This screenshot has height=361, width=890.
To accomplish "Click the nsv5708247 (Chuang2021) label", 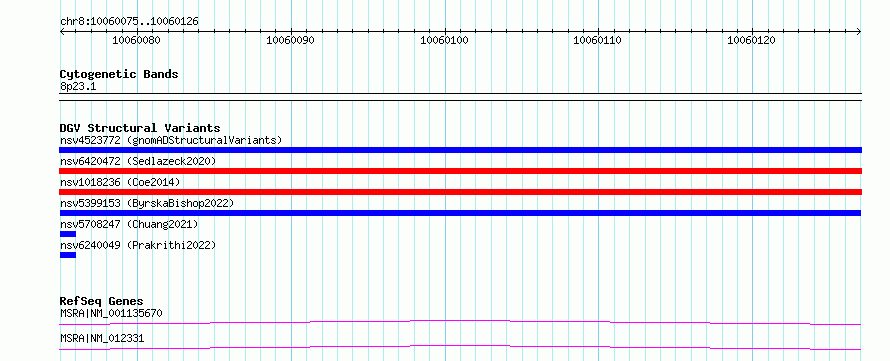I will pos(129,224).
